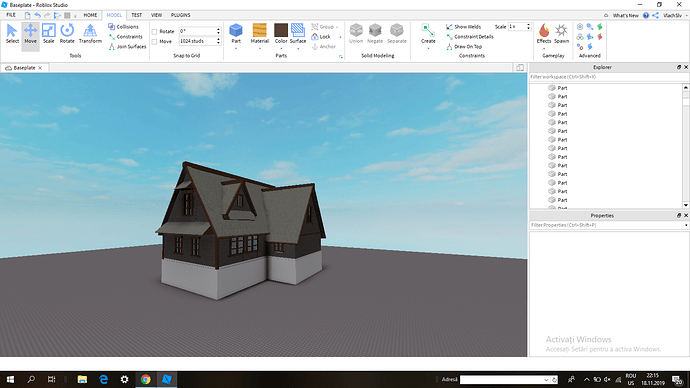This screenshot has height=388, width=690.
Task: Open the Effects gameplay icon
Action: (x=544, y=34)
